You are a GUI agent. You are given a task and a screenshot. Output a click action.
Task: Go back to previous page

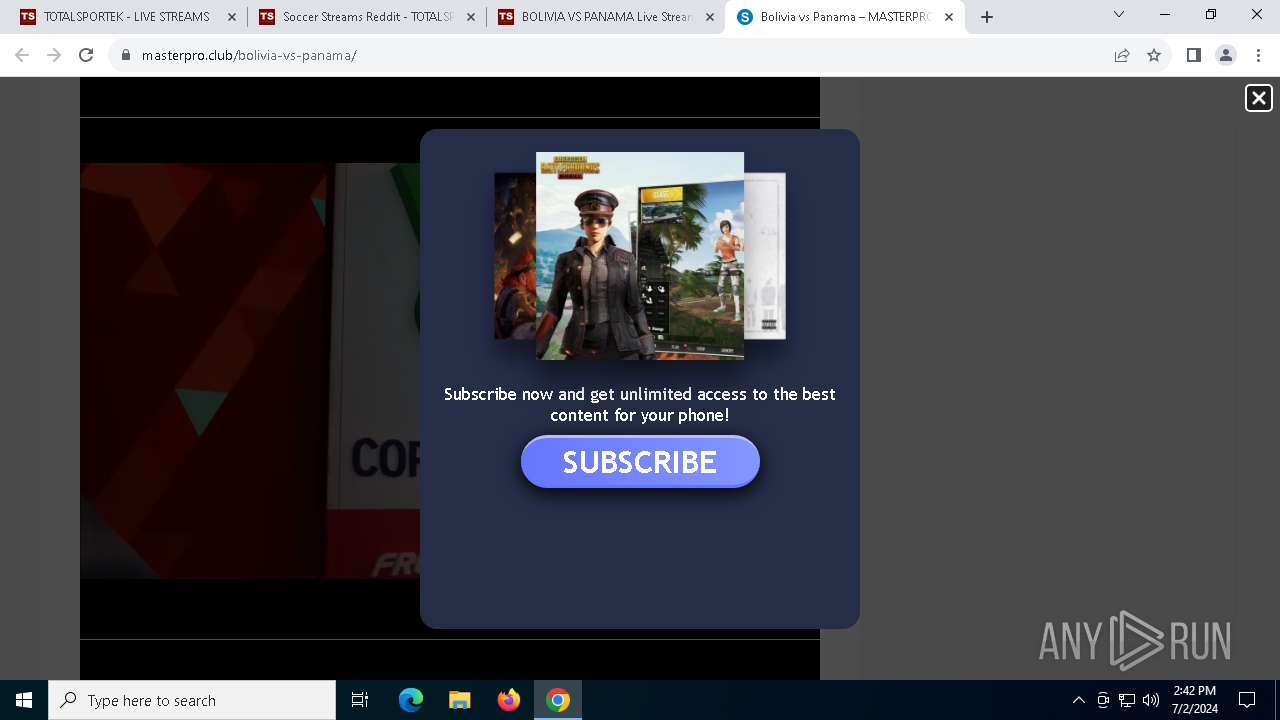coord(22,55)
